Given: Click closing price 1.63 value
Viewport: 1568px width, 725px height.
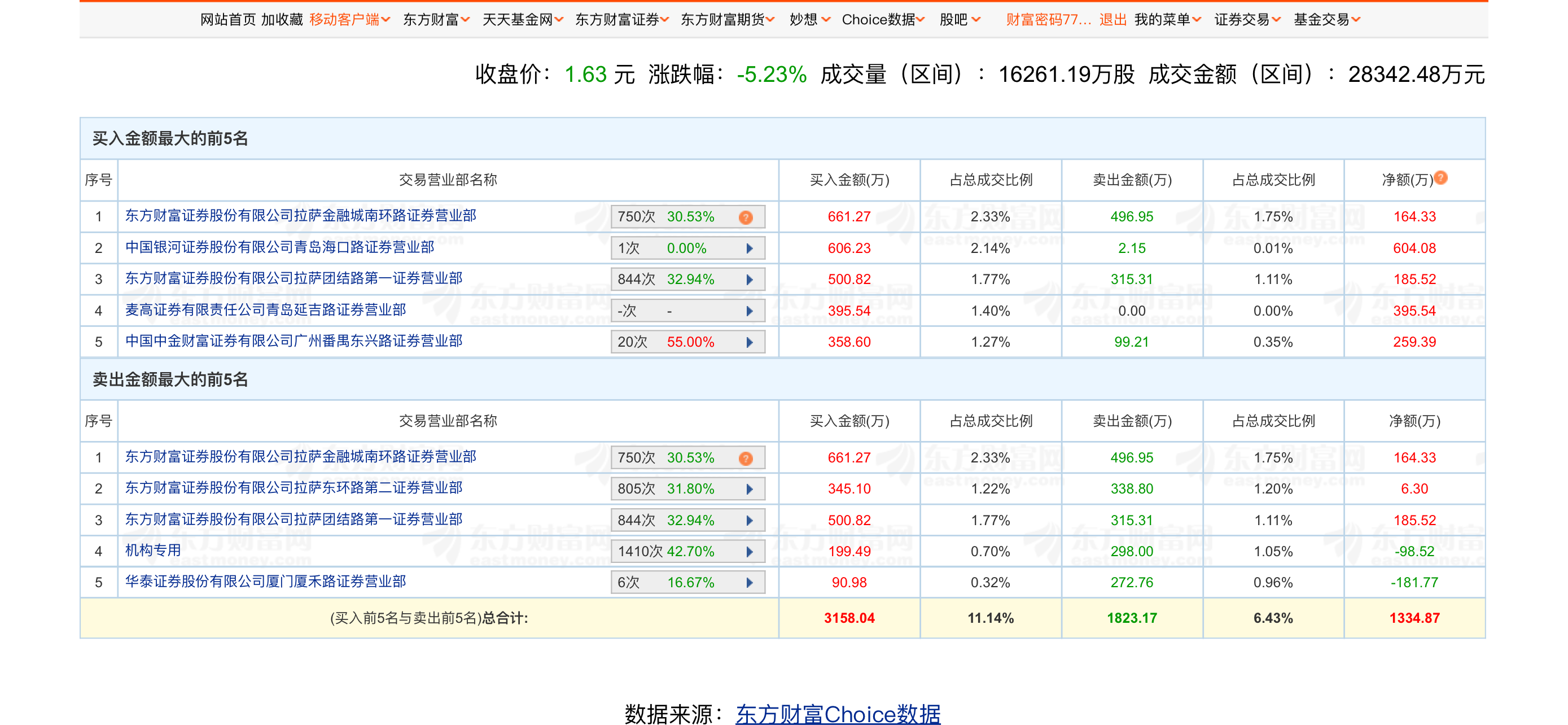Looking at the screenshot, I should [585, 75].
